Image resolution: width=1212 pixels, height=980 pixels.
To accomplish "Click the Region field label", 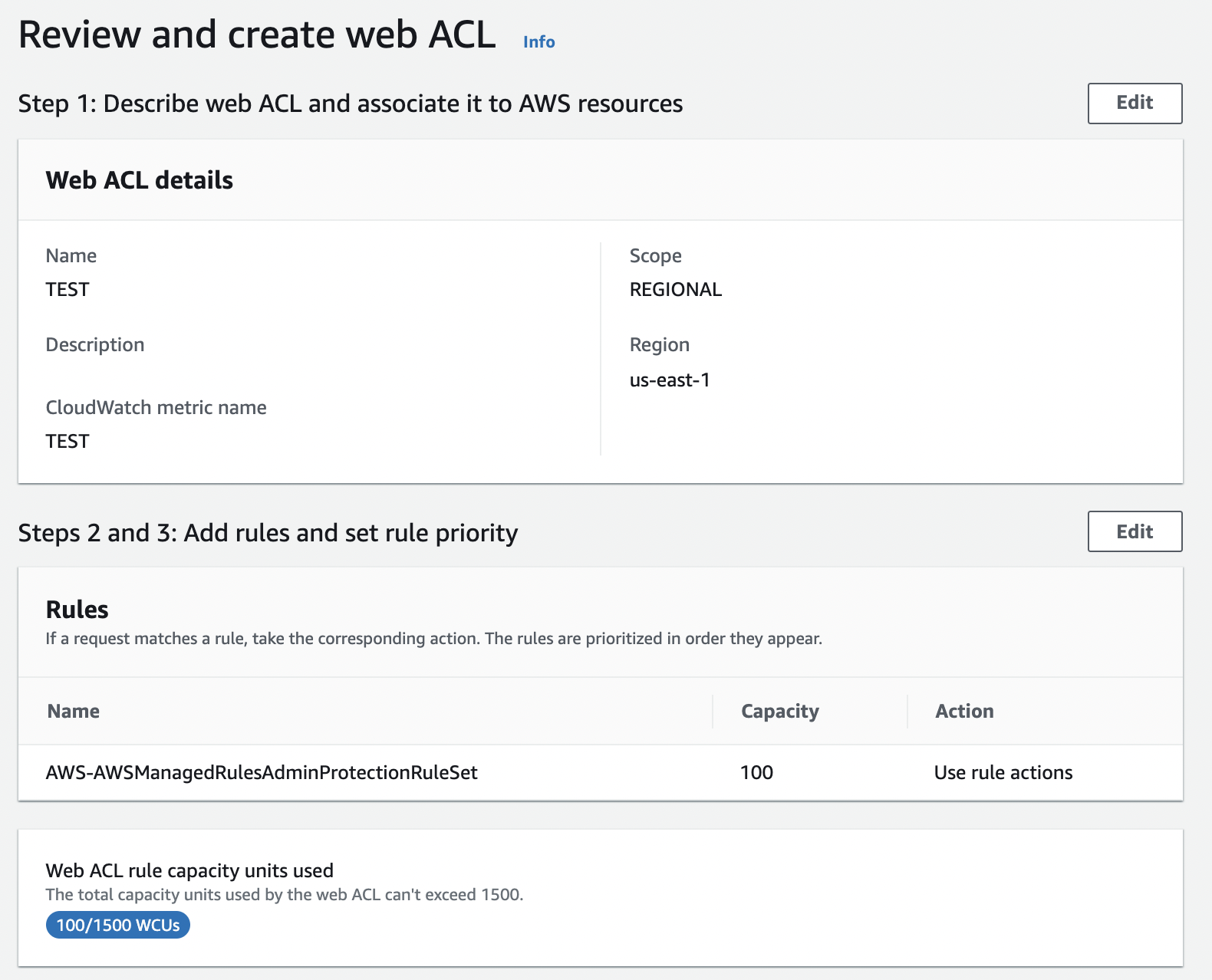I will pyautogui.click(x=660, y=344).
